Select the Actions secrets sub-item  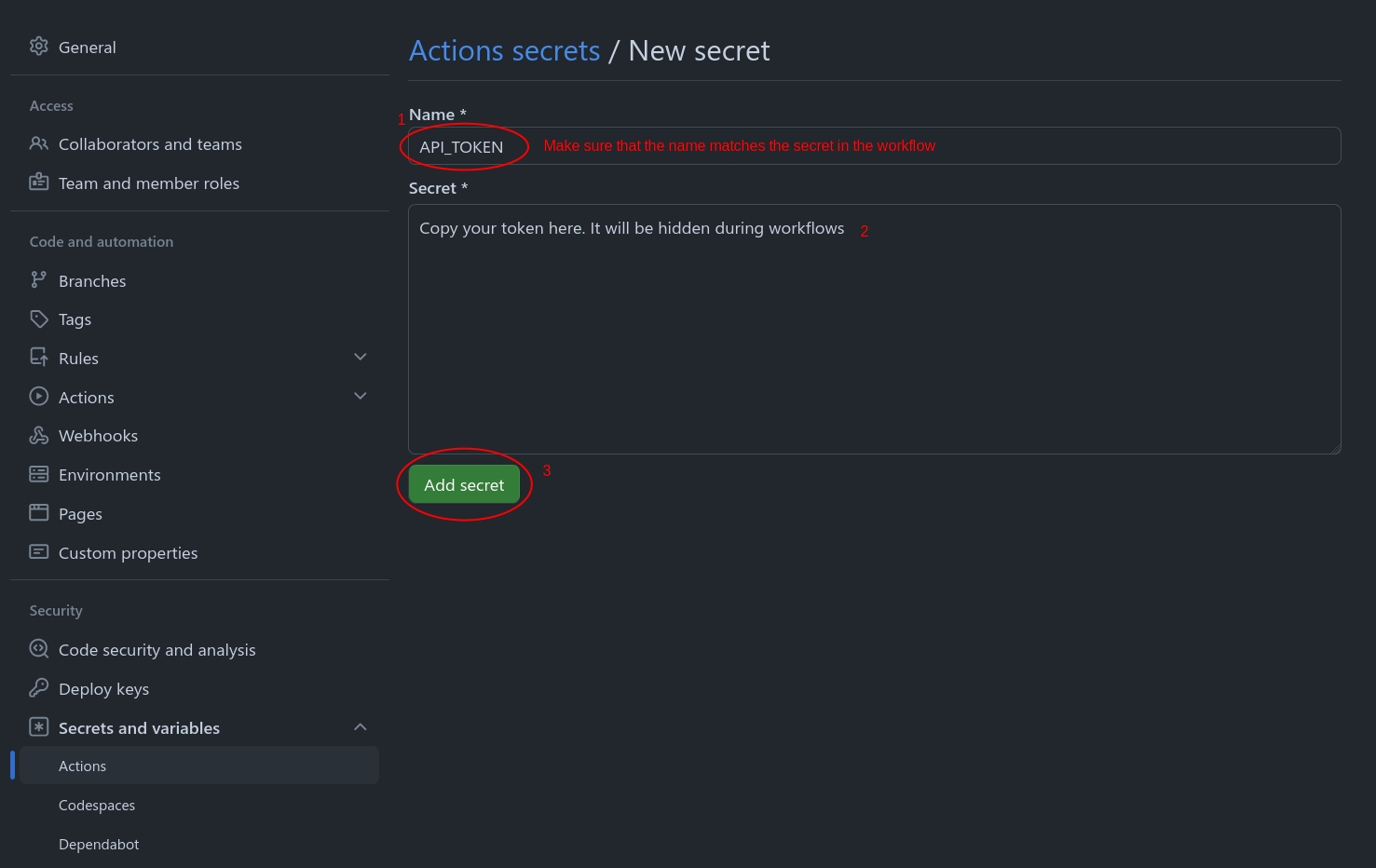[83, 766]
